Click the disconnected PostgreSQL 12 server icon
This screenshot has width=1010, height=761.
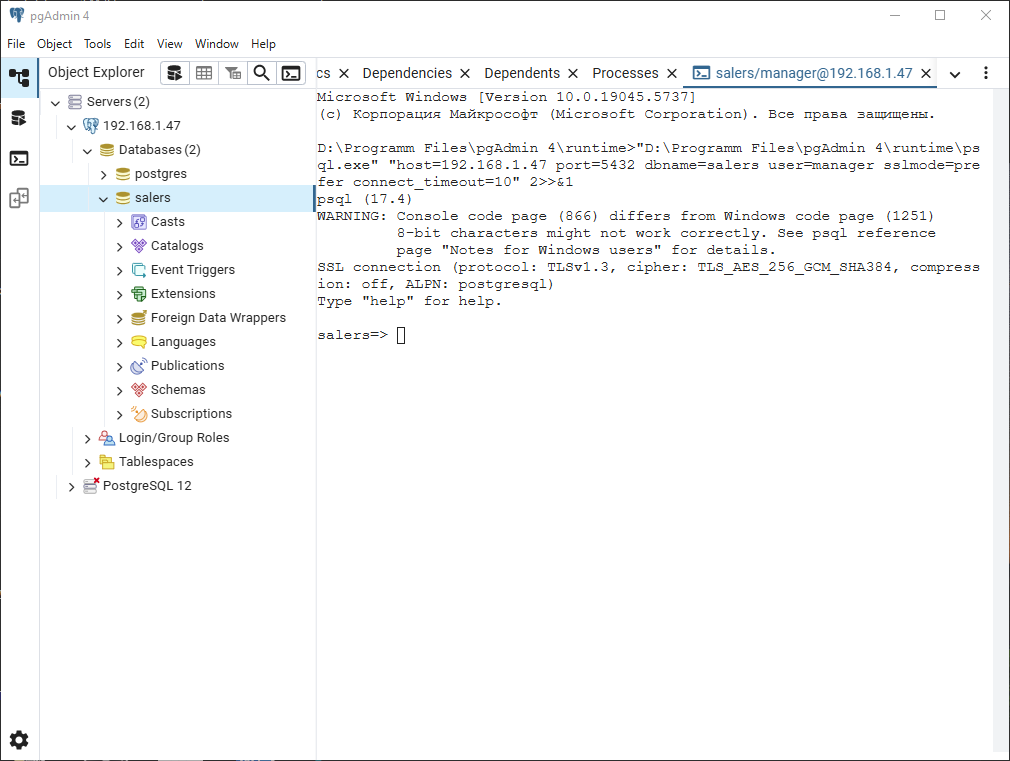[x=91, y=486]
